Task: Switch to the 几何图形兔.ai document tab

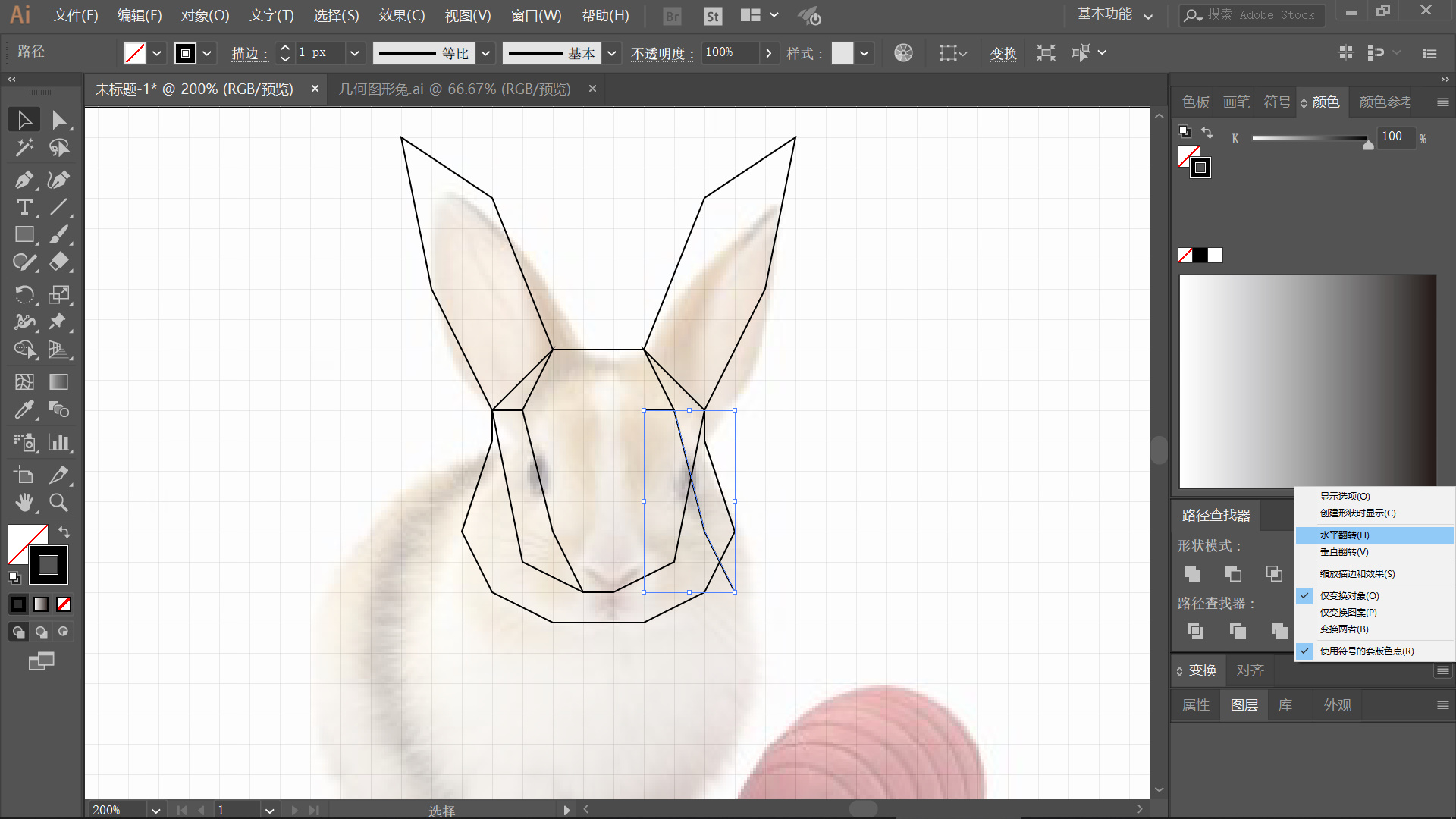Action: click(454, 89)
